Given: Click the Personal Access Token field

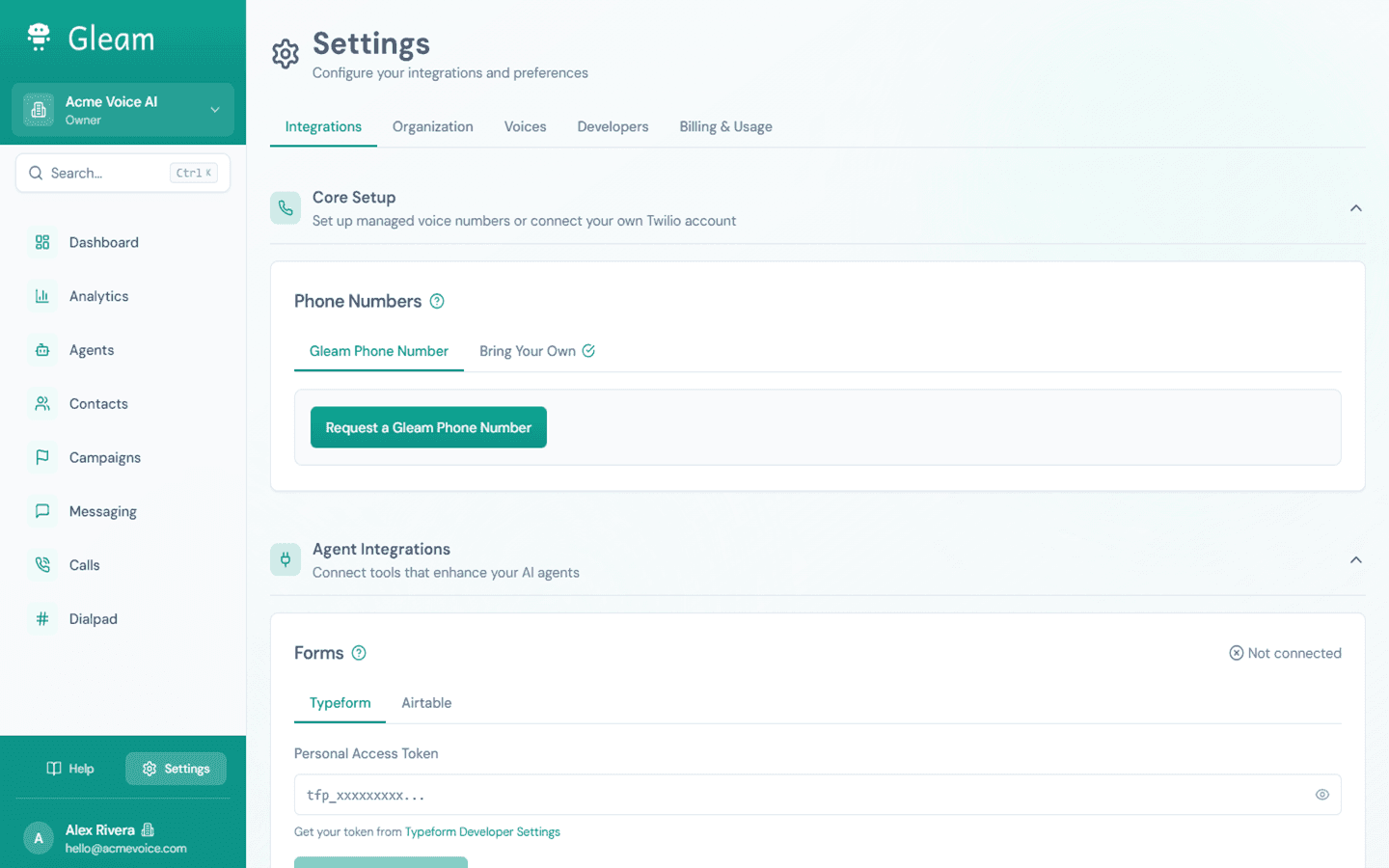Looking at the screenshot, I should tap(817, 795).
